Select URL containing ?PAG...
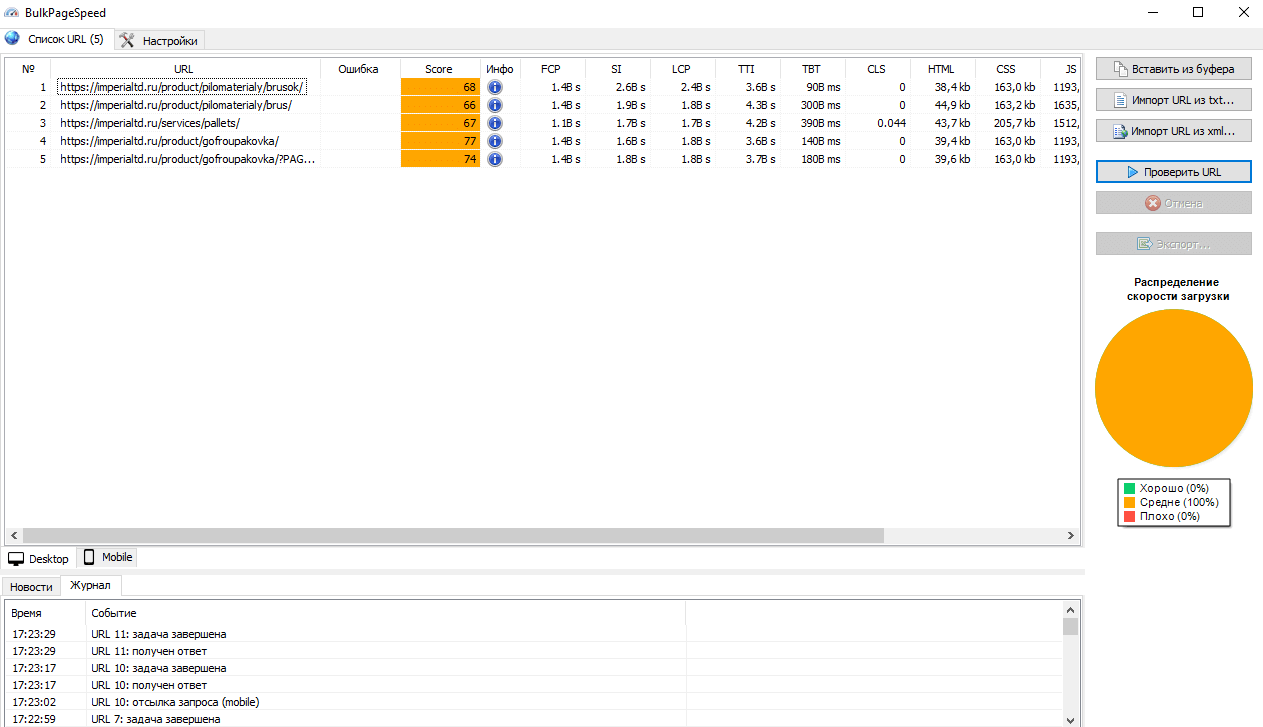Viewport: 1263px width, 727px height. click(x=188, y=159)
